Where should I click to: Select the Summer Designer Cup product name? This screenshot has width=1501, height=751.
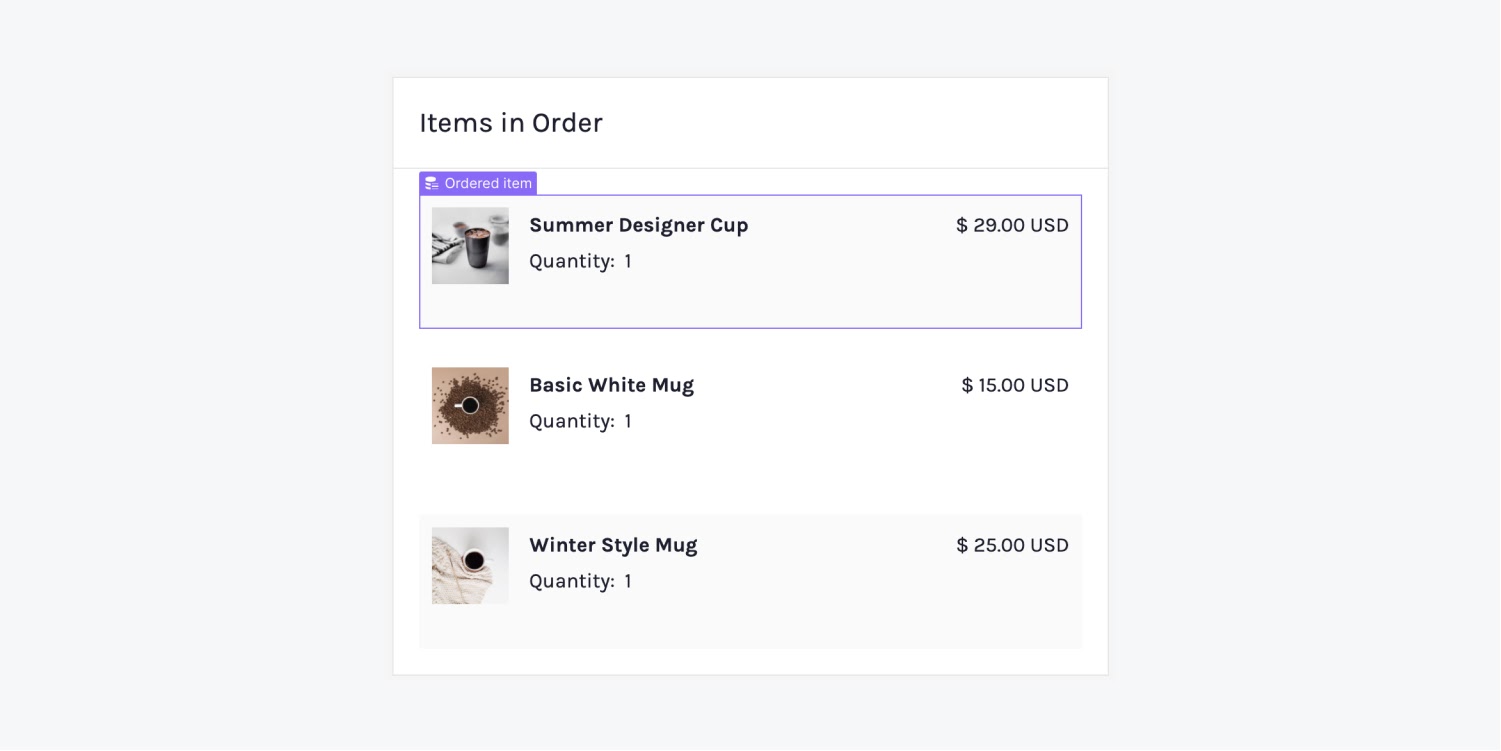click(639, 225)
